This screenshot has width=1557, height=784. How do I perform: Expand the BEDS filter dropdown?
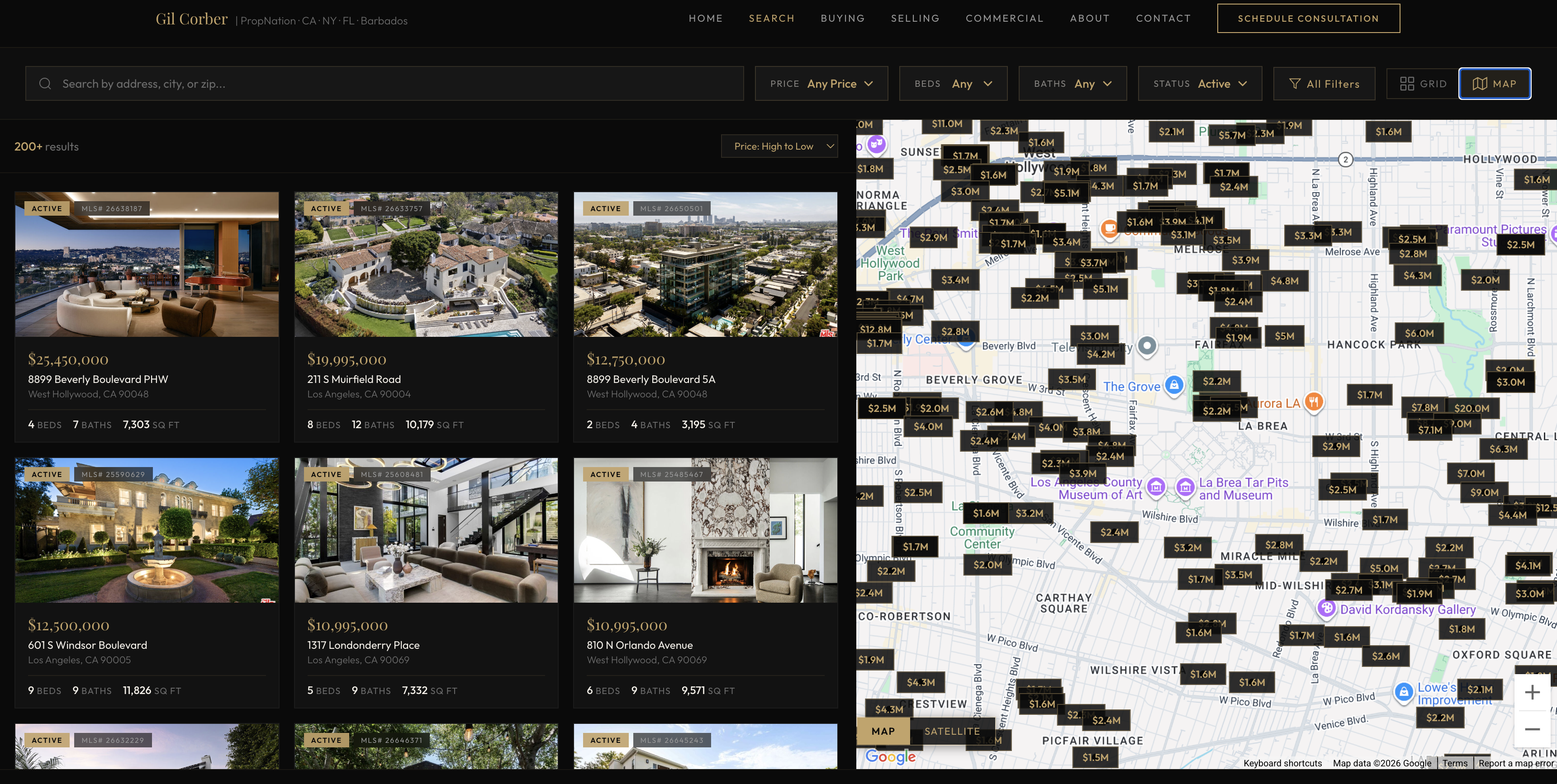click(x=954, y=83)
